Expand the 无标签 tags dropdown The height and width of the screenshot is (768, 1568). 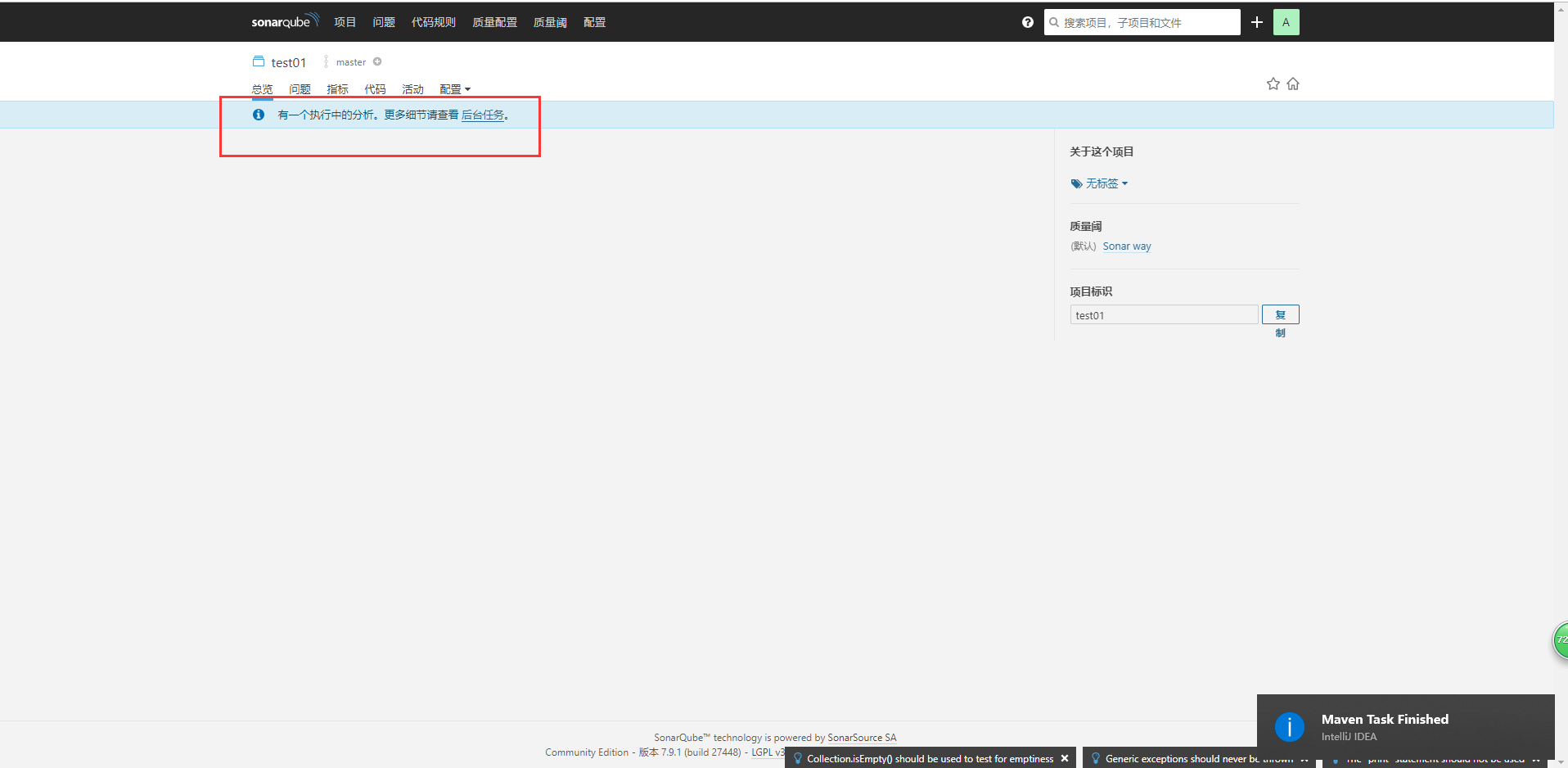[x=1100, y=183]
